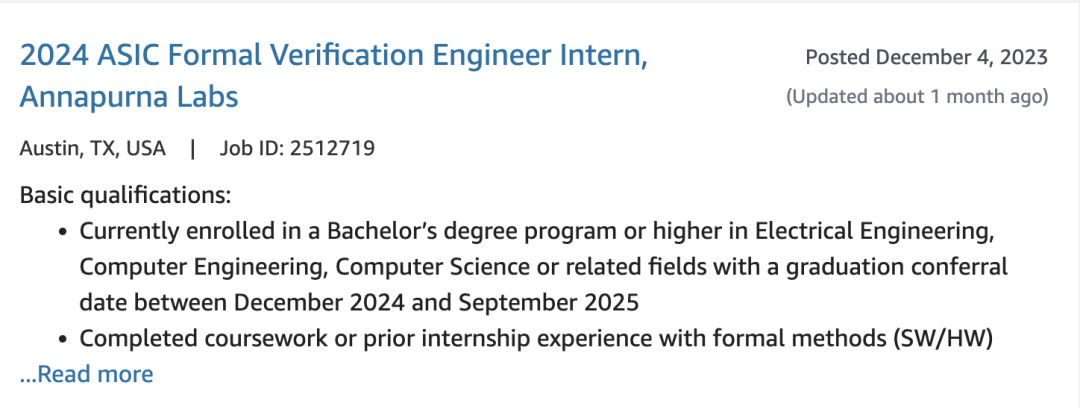Click the Completed coursework or prior internship line
The image size is (1080, 409).
[536, 339]
